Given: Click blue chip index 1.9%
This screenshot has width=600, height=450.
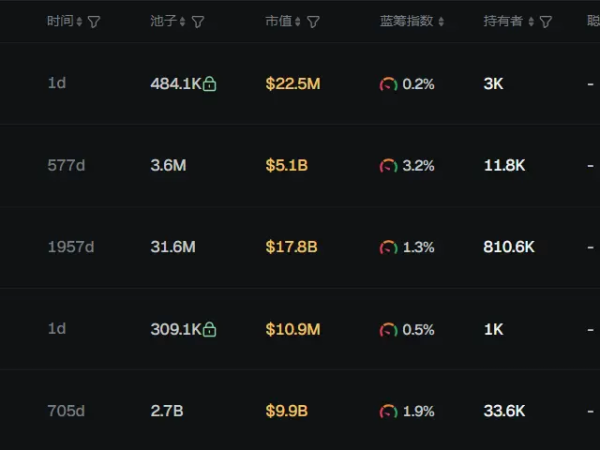Looking at the screenshot, I should 418,411.
